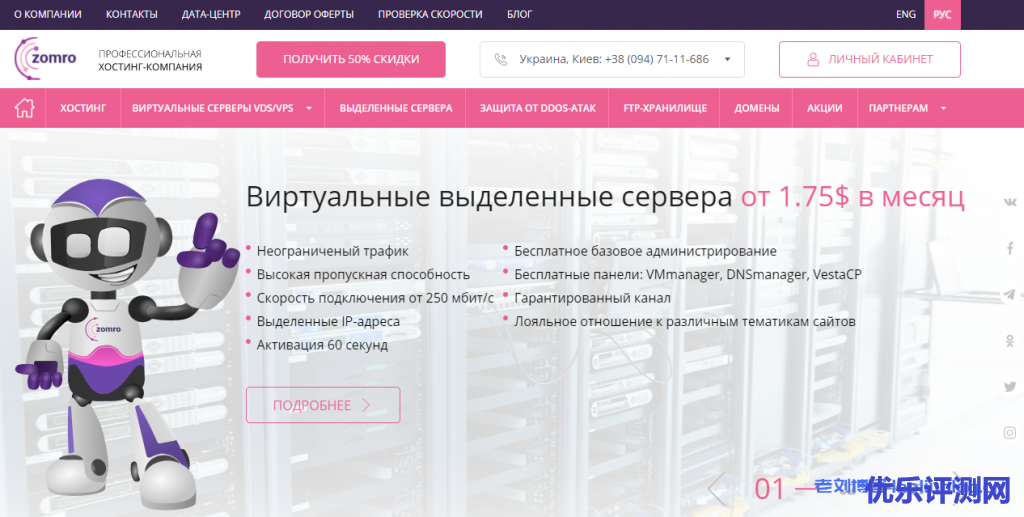Open the Instagram social icon
Screen dimensions: 1024x517
(1010, 433)
